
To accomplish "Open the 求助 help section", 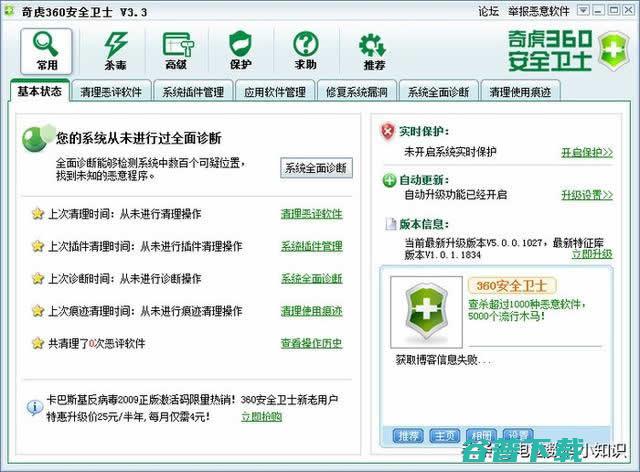I will (x=306, y=51).
